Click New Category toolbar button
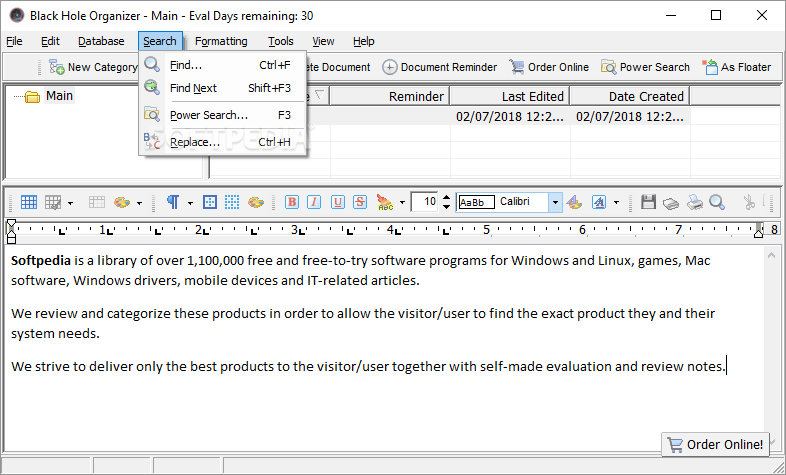The width and height of the screenshot is (786, 475). [93, 67]
